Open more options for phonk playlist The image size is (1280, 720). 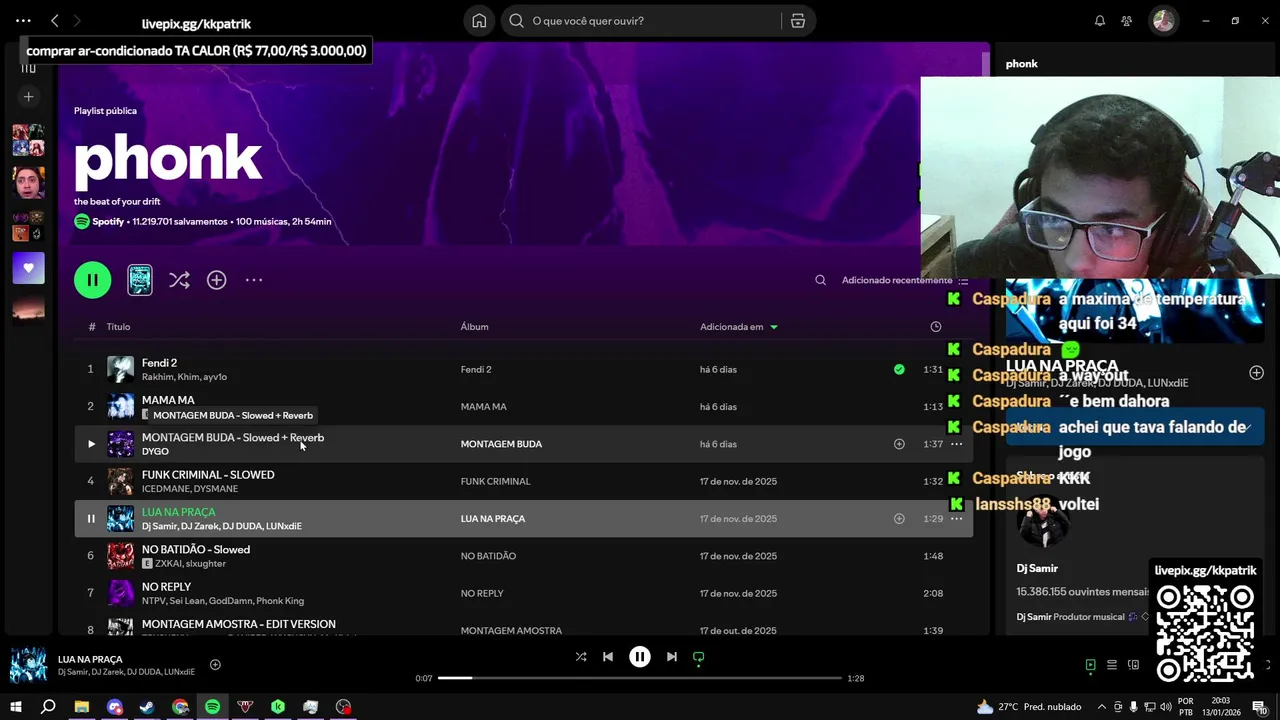coord(254,280)
